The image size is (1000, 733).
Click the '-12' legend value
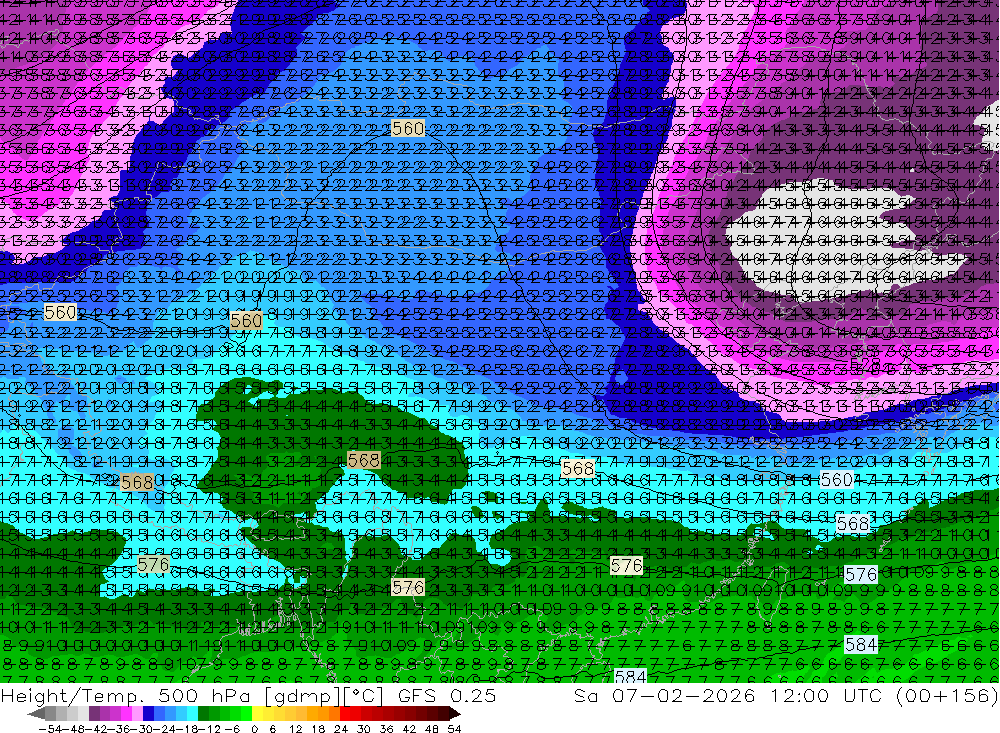209,729
